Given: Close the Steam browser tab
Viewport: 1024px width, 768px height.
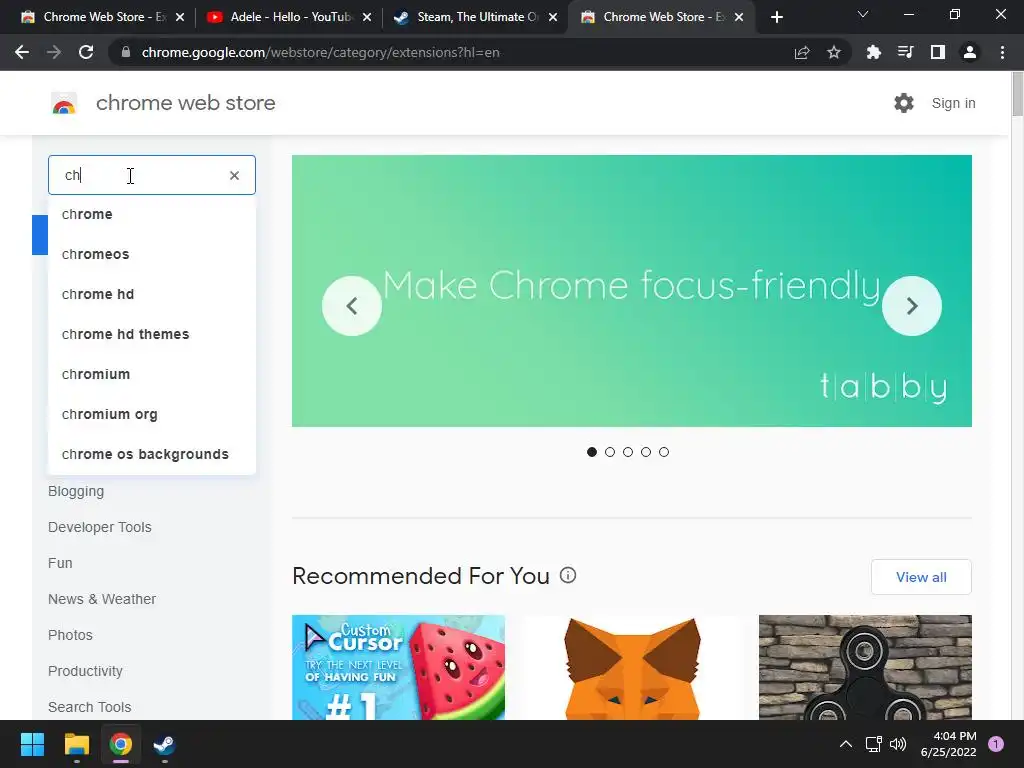Looking at the screenshot, I should (x=553, y=17).
